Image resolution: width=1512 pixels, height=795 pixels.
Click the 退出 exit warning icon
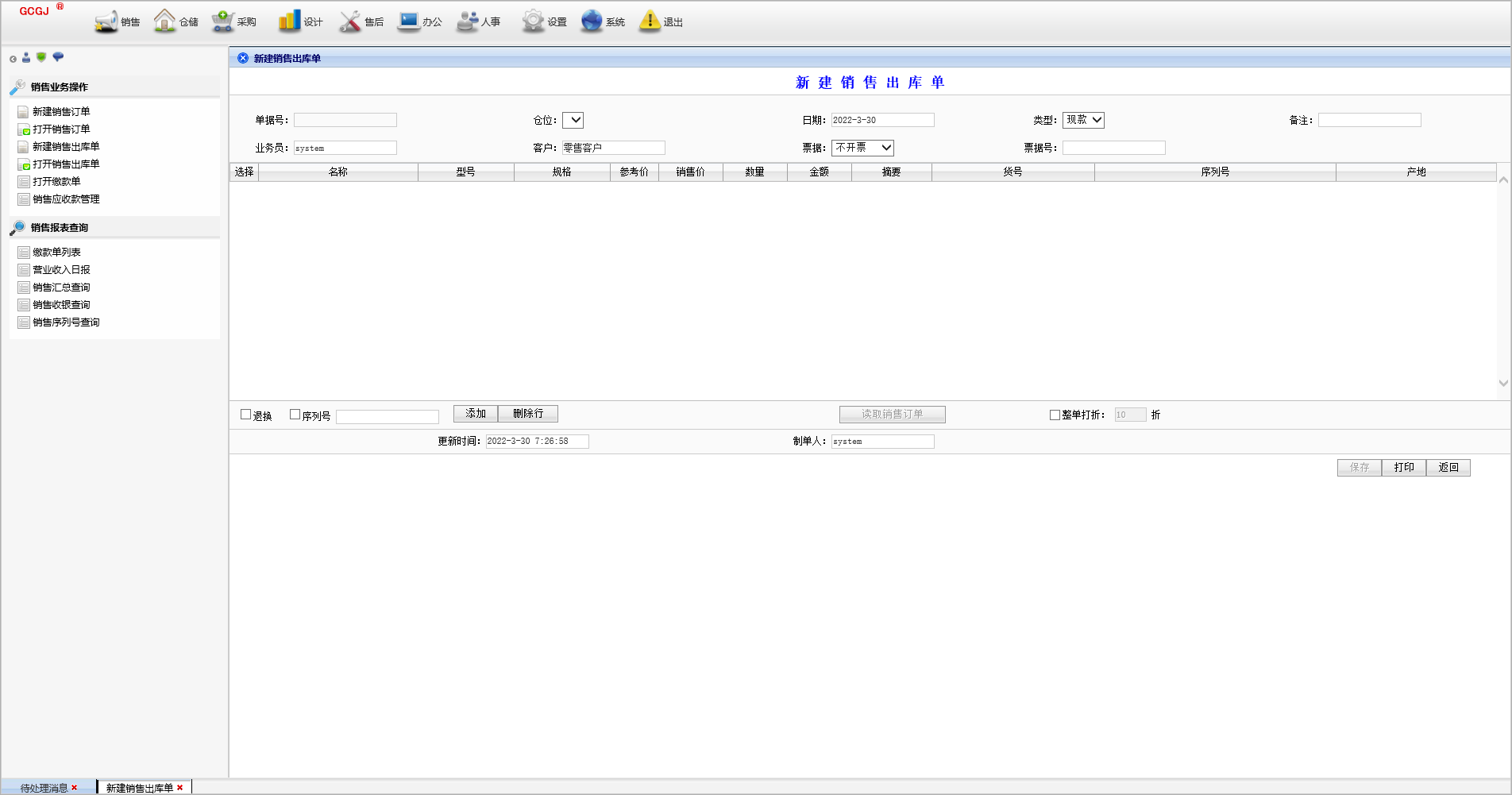point(650,21)
